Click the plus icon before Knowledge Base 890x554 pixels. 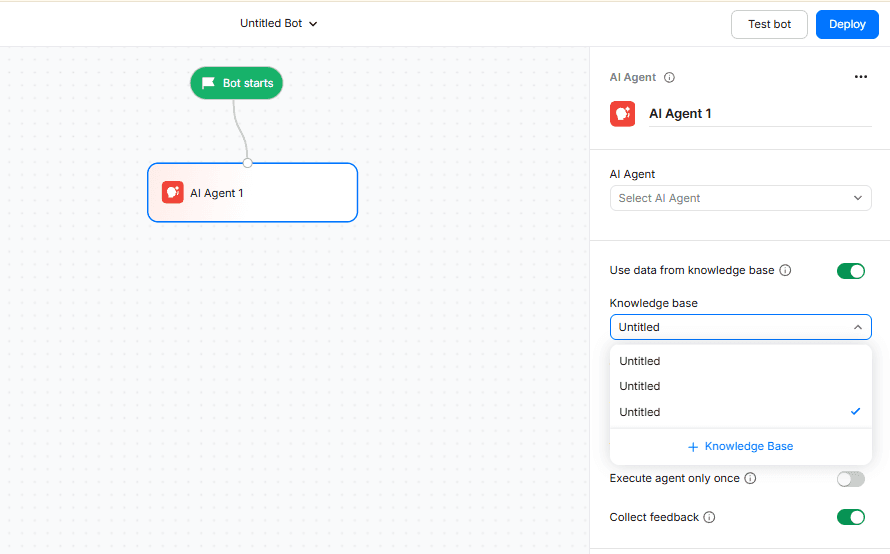tap(693, 447)
